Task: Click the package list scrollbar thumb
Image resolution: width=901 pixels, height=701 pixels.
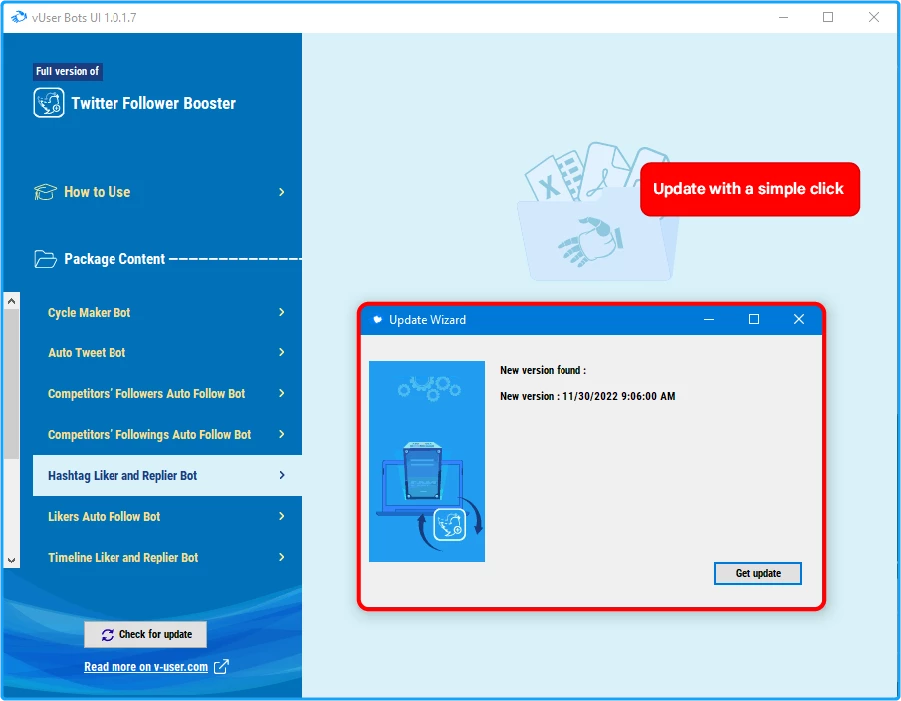Action: pos(11,384)
